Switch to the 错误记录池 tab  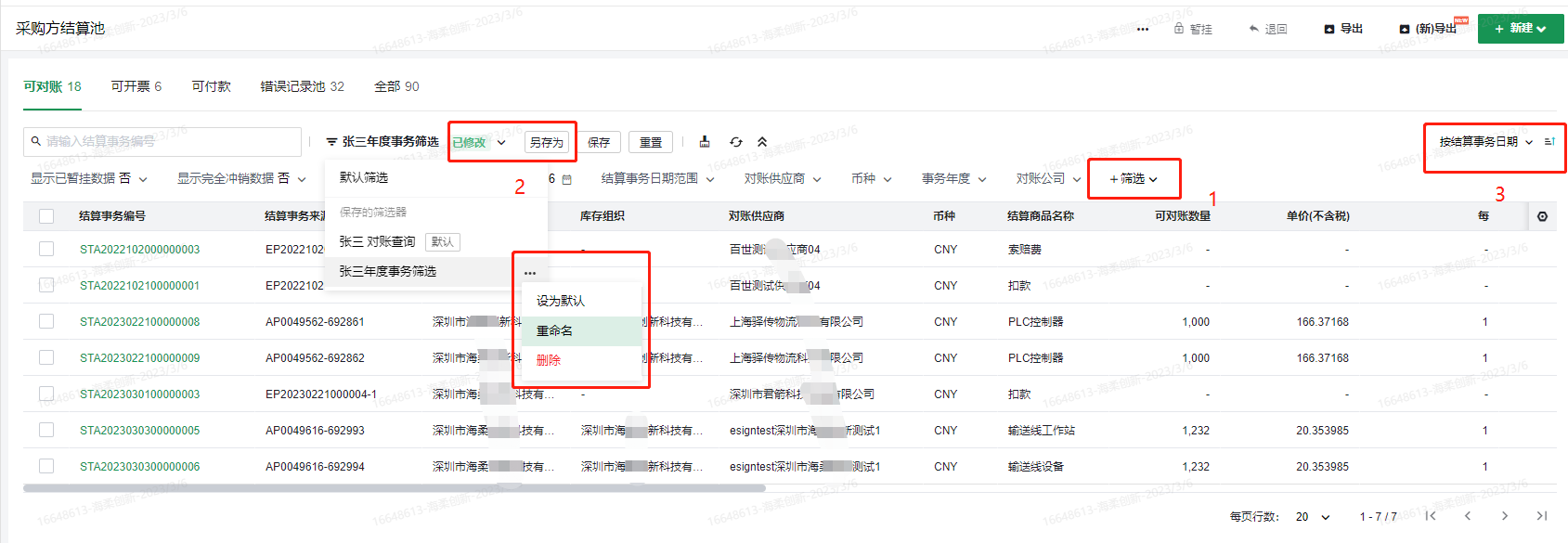[x=303, y=86]
